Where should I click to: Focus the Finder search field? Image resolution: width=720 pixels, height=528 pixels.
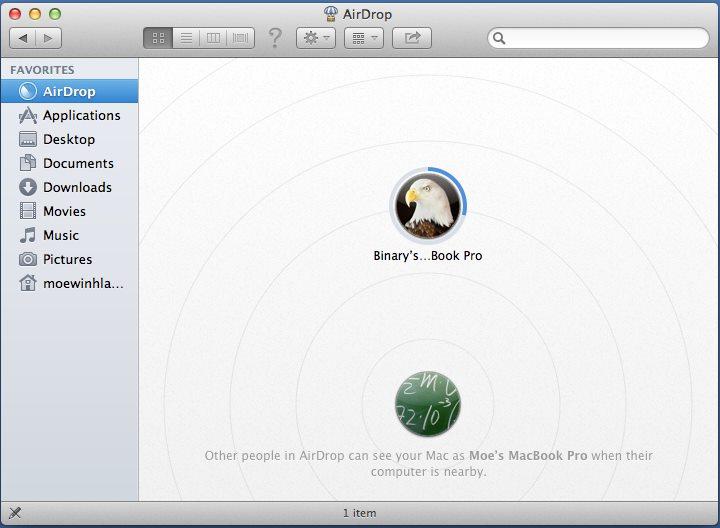point(598,38)
